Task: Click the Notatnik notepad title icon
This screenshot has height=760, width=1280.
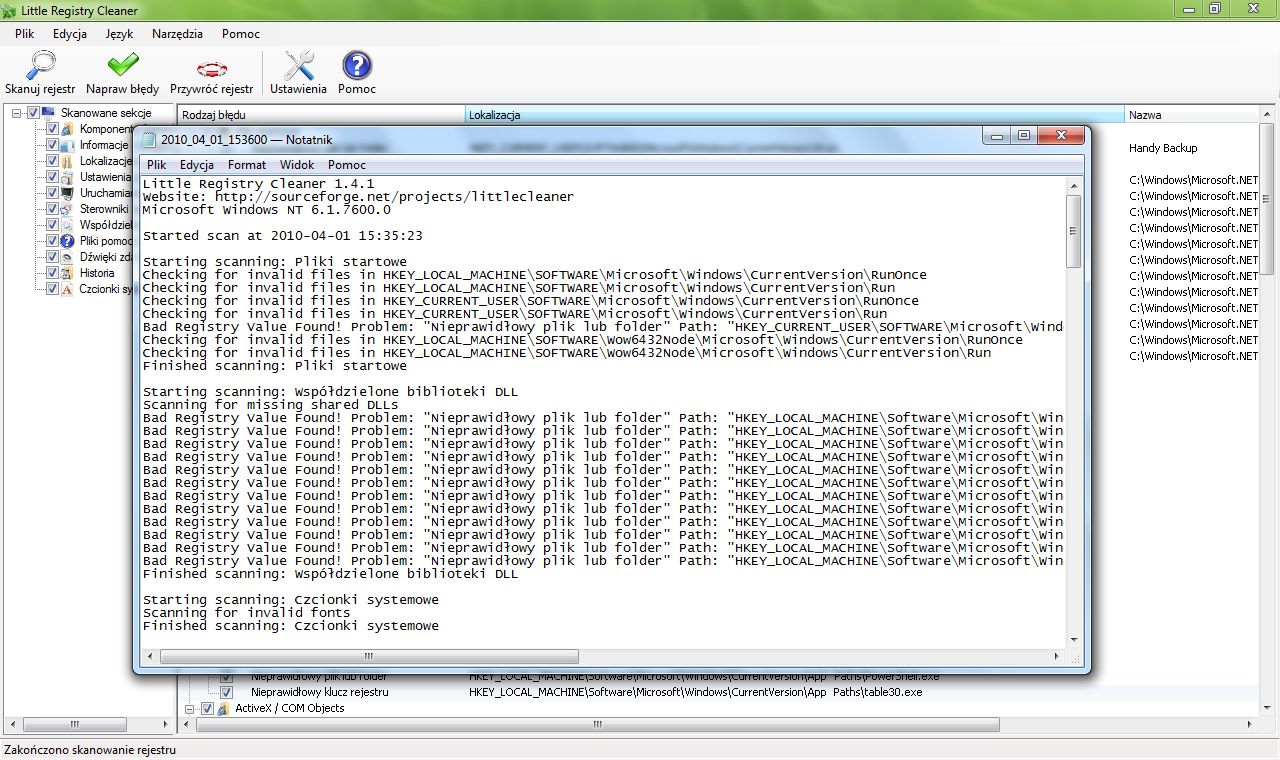Action: click(x=149, y=140)
